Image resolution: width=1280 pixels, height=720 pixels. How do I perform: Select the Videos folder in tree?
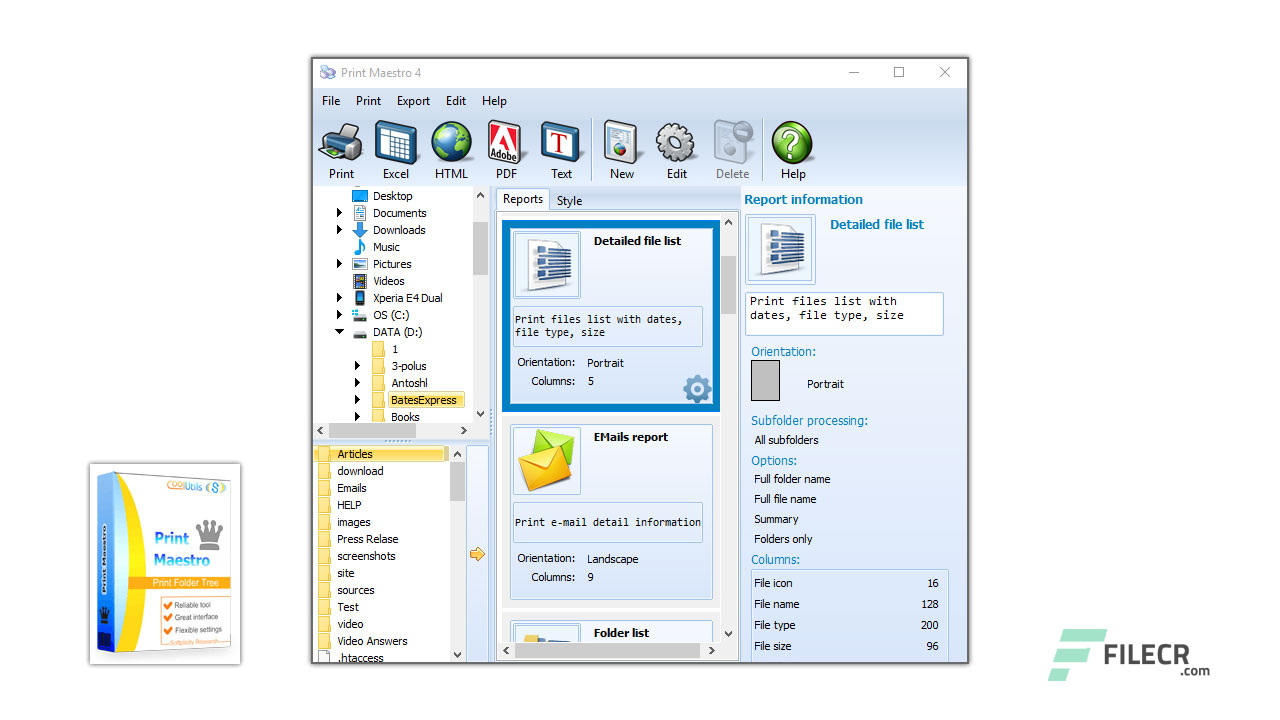click(x=389, y=281)
